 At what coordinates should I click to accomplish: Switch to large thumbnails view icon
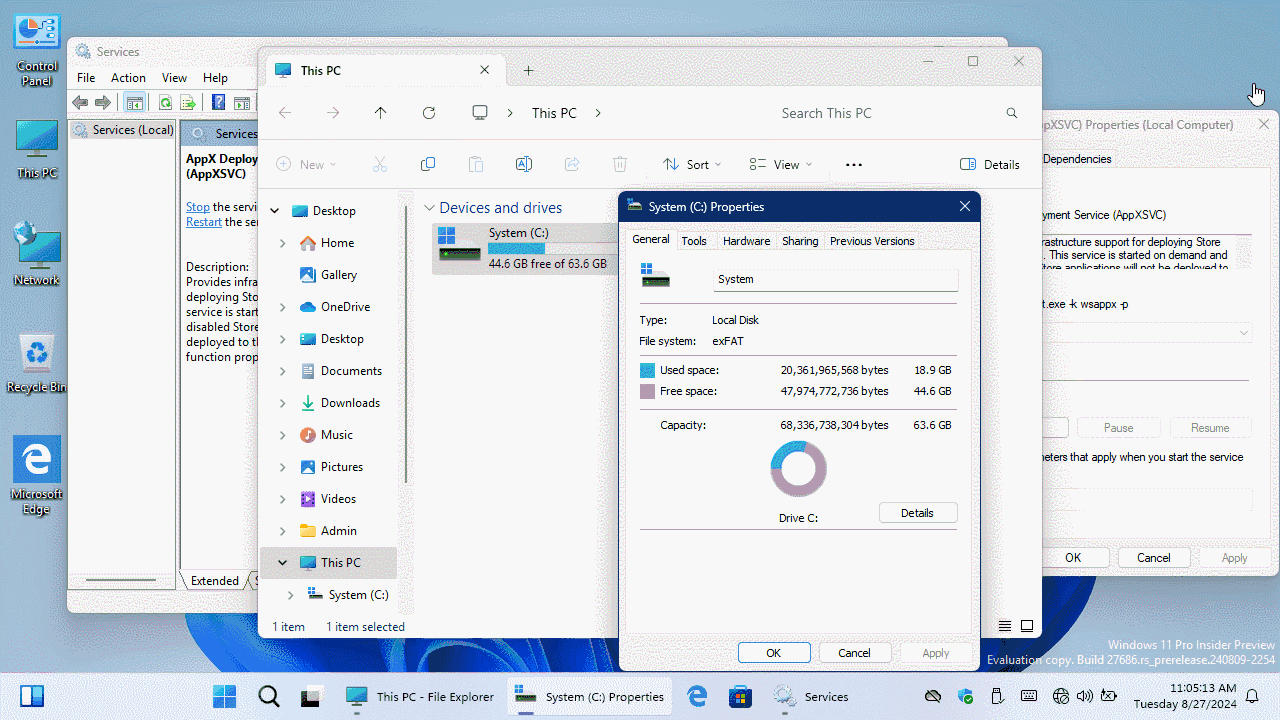point(1027,626)
